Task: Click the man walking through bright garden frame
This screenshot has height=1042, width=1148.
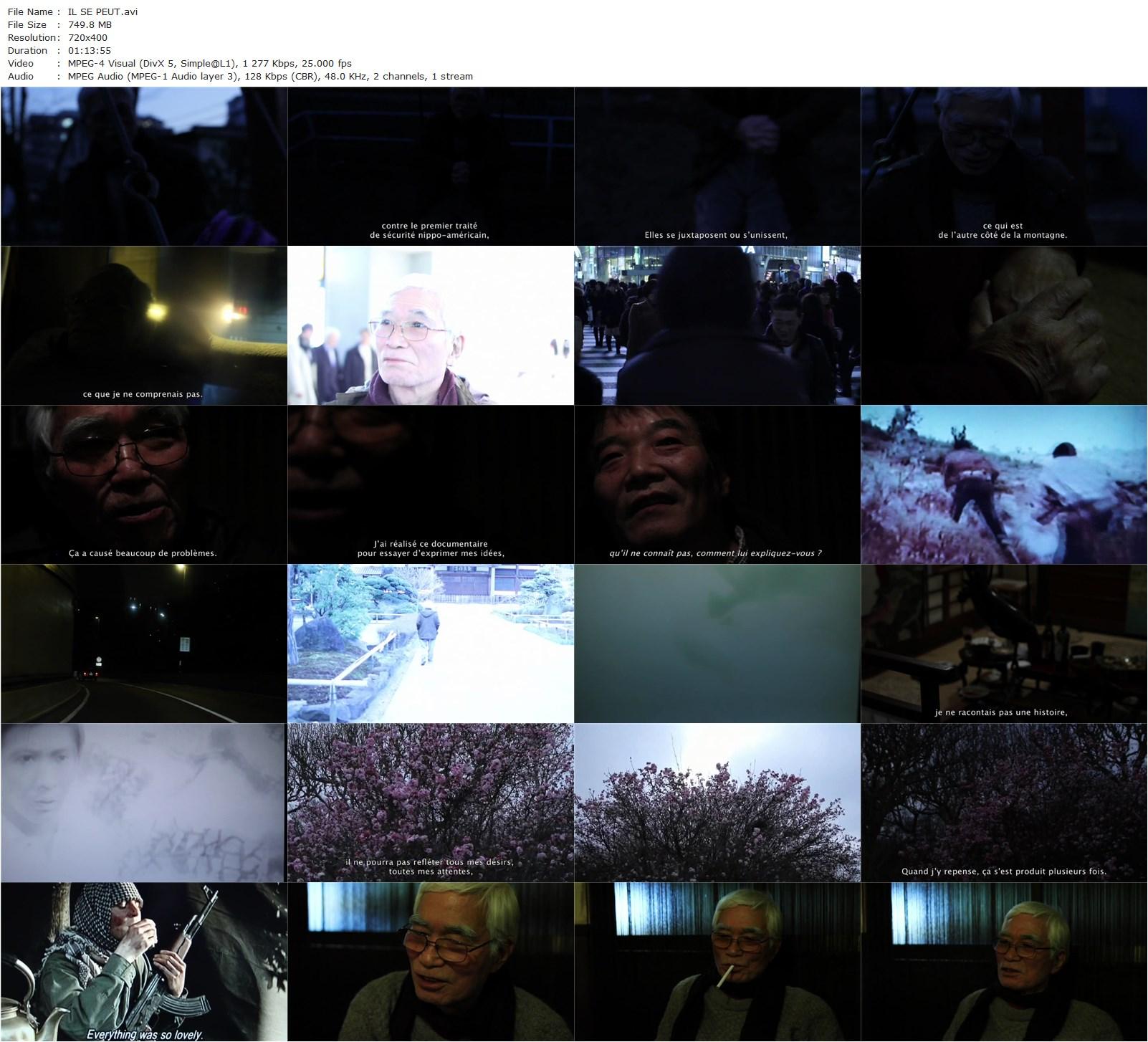Action: tap(431, 644)
